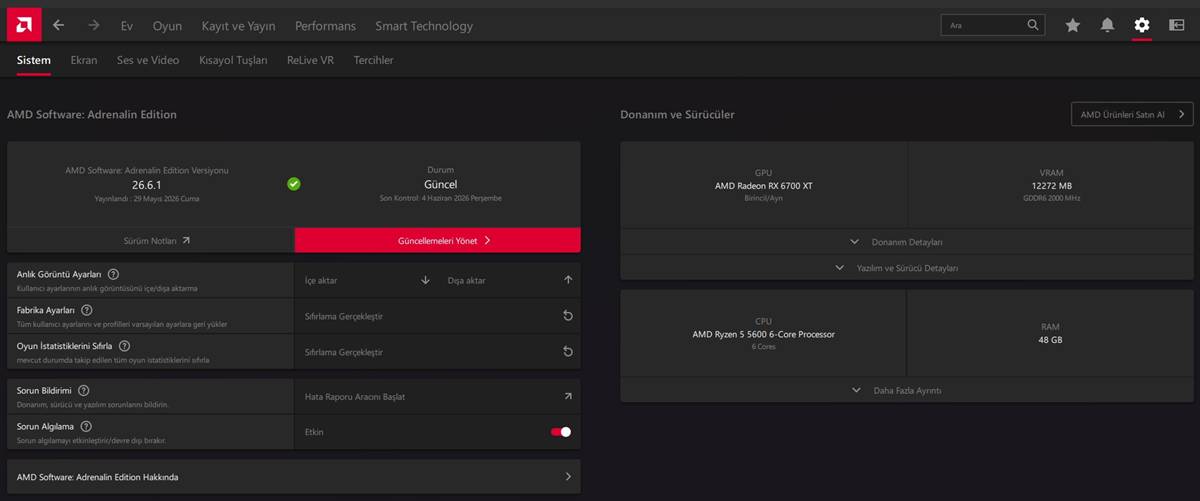Viewport: 1200px width, 501px height.
Task: Switch to the Tercihler tab
Action: click(x=373, y=60)
